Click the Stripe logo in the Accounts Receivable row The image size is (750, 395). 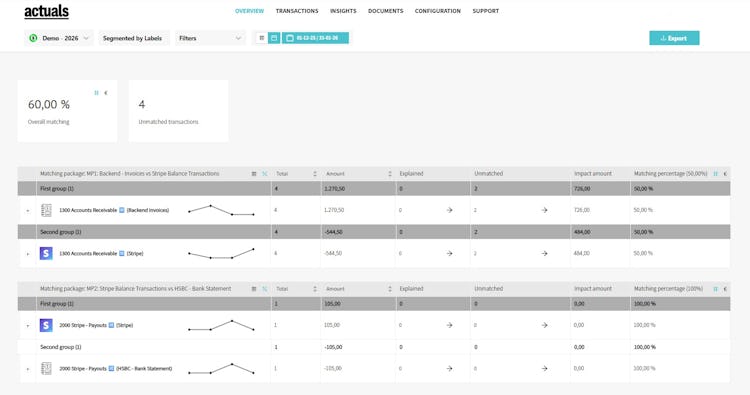[46, 253]
